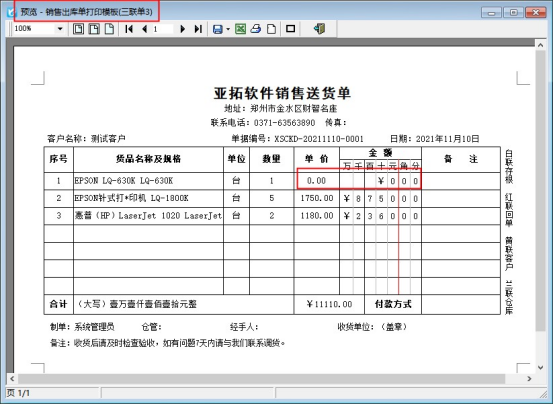554x404 pixels.
Task: Click the printer icon to print
Action: (256, 29)
